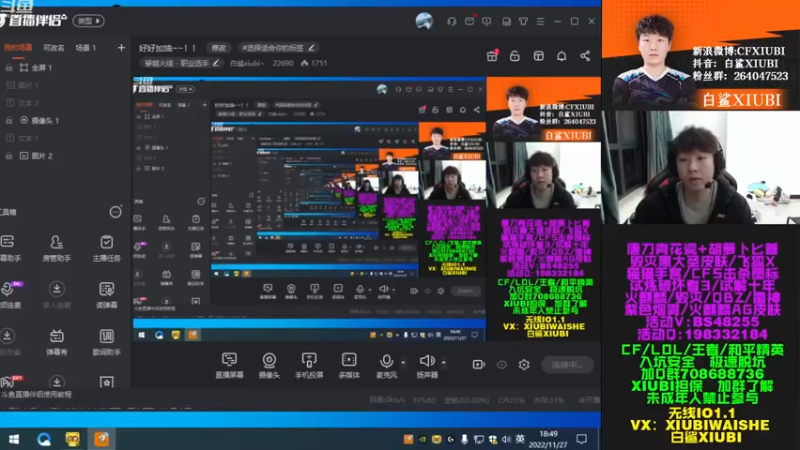Select the 文本 2 source row
The height and width of the screenshot is (450, 800).
tap(65, 103)
